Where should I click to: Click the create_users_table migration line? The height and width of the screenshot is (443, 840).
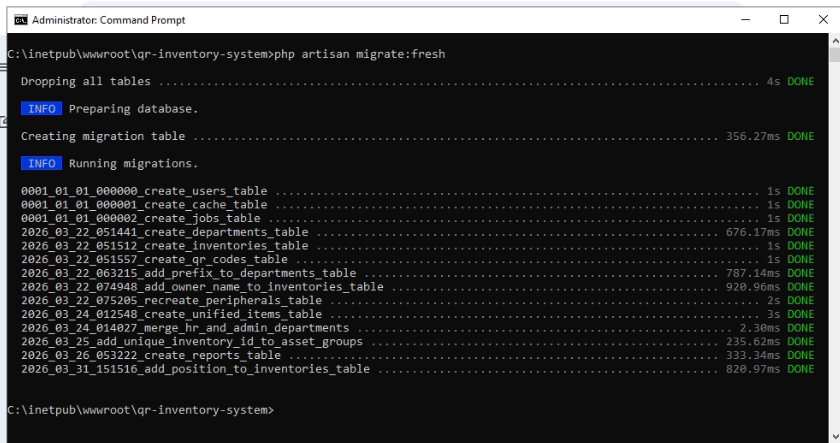tap(417, 191)
